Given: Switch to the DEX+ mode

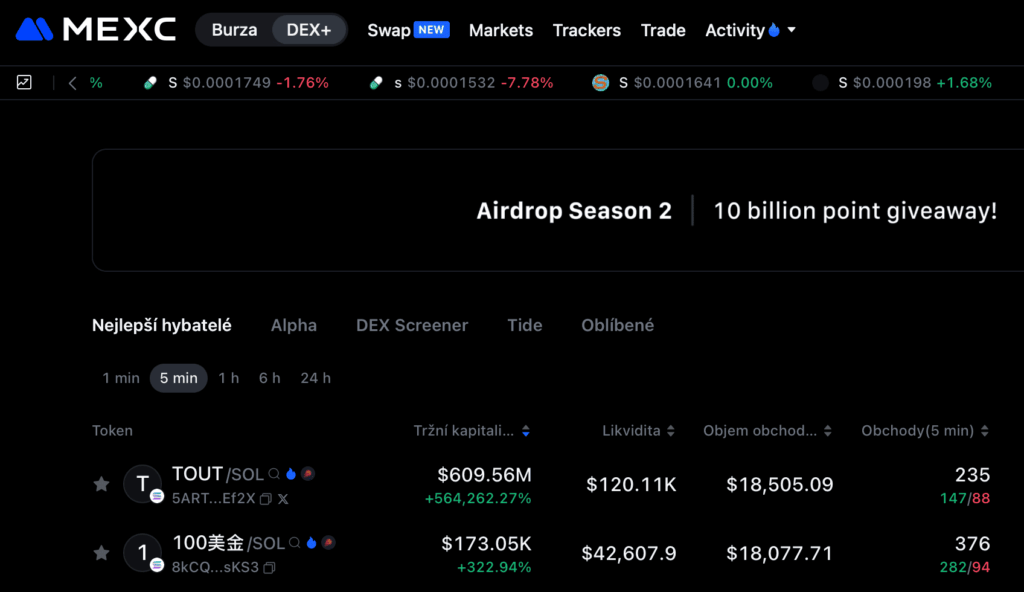Looking at the screenshot, I should click(308, 30).
